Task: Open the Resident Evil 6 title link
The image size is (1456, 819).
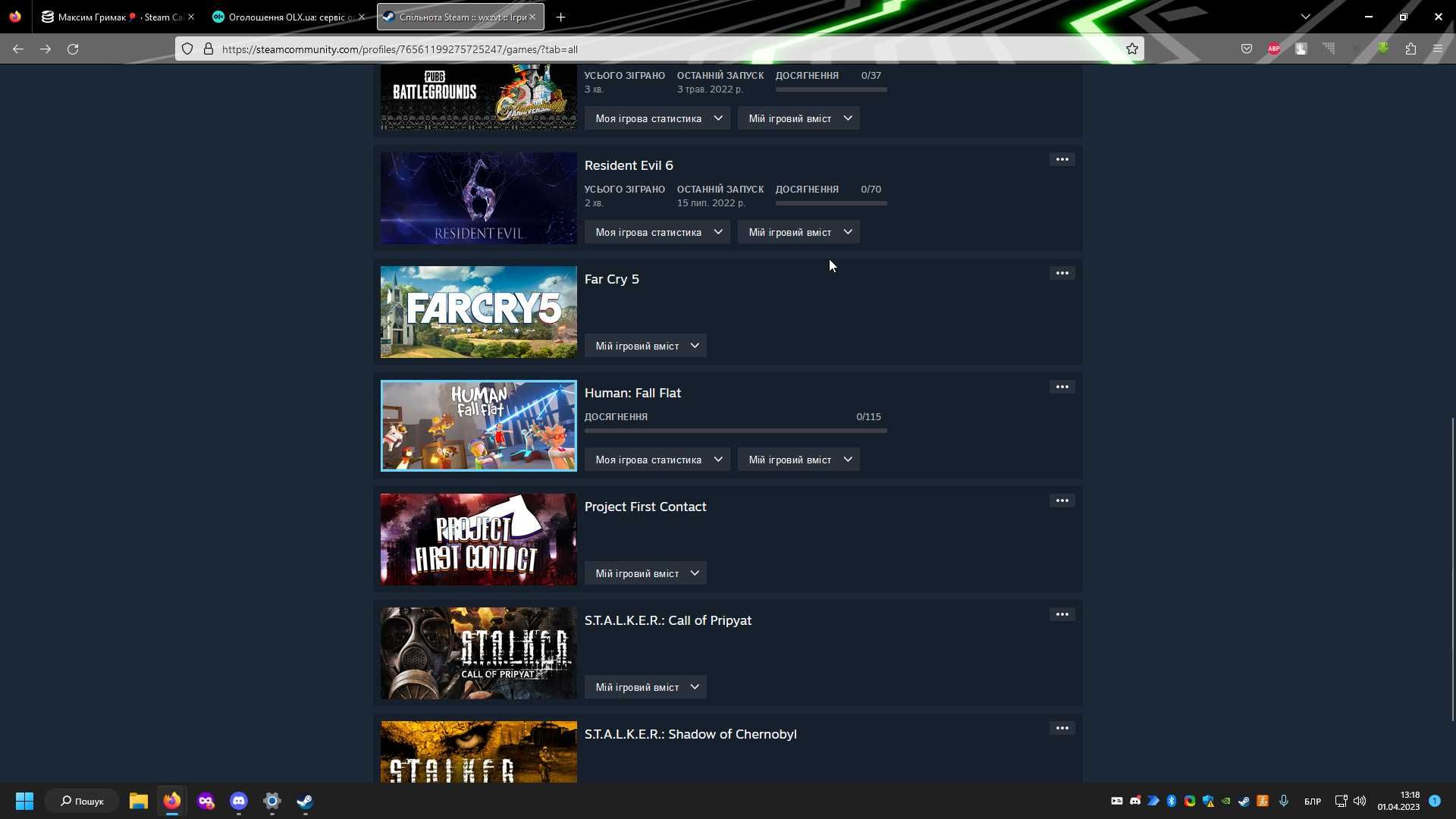Action: pyautogui.click(x=629, y=165)
